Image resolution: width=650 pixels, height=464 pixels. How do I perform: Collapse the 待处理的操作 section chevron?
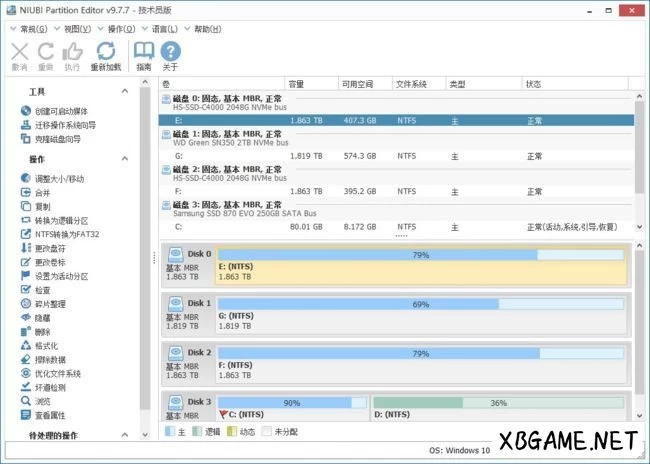(x=125, y=436)
